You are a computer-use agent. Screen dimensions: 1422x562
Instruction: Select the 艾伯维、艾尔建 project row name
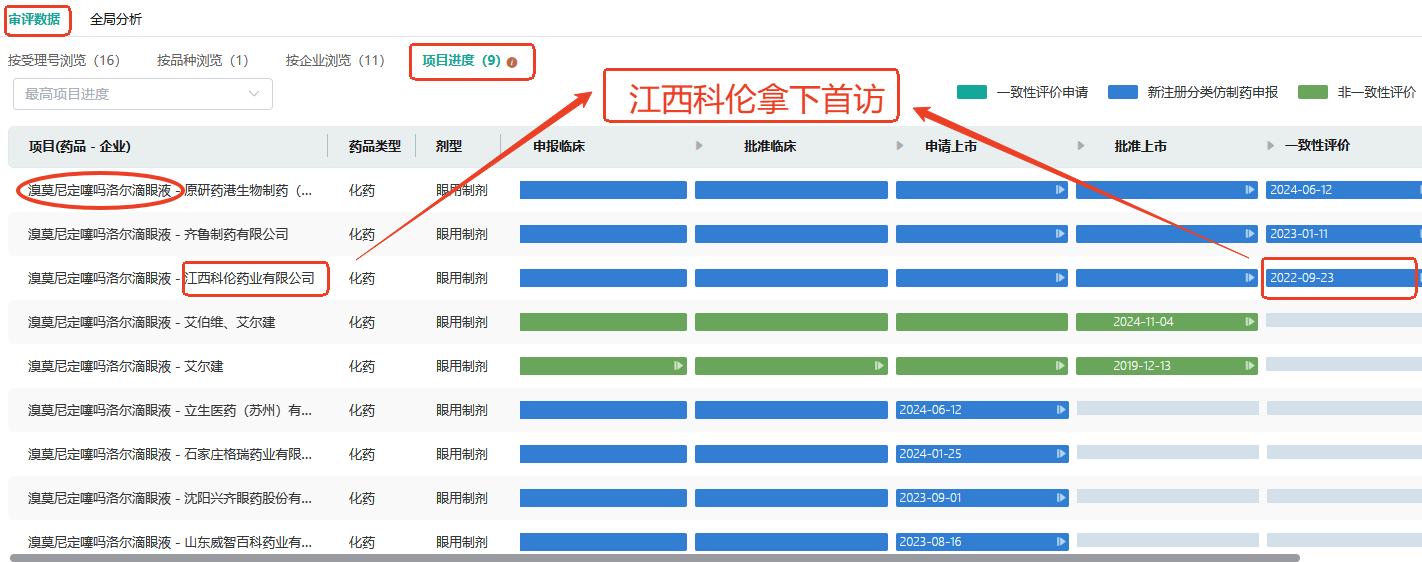pyautogui.click(x=152, y=322)
